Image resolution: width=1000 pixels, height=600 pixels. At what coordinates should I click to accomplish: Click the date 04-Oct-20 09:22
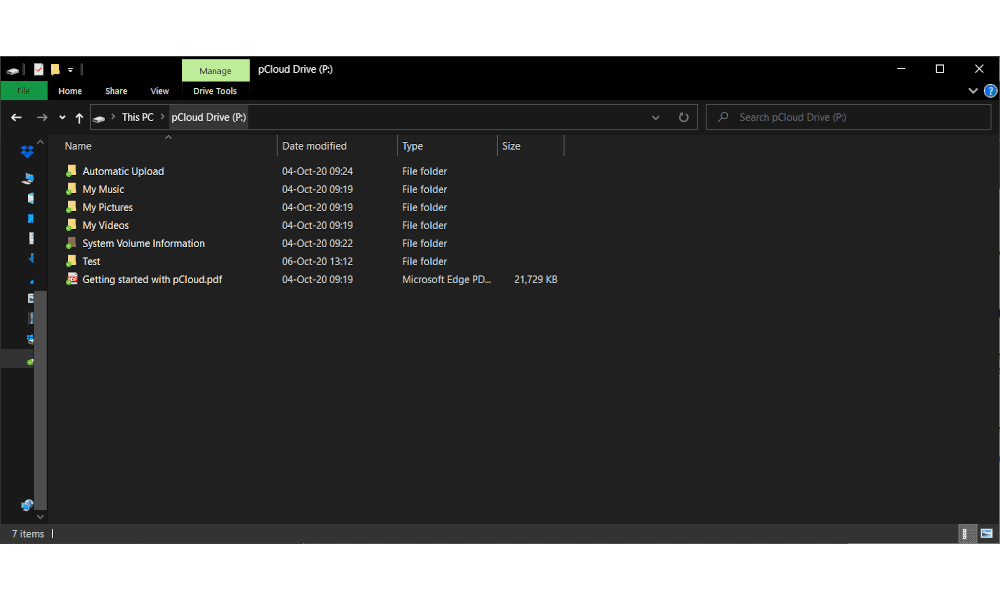[318, 243]
